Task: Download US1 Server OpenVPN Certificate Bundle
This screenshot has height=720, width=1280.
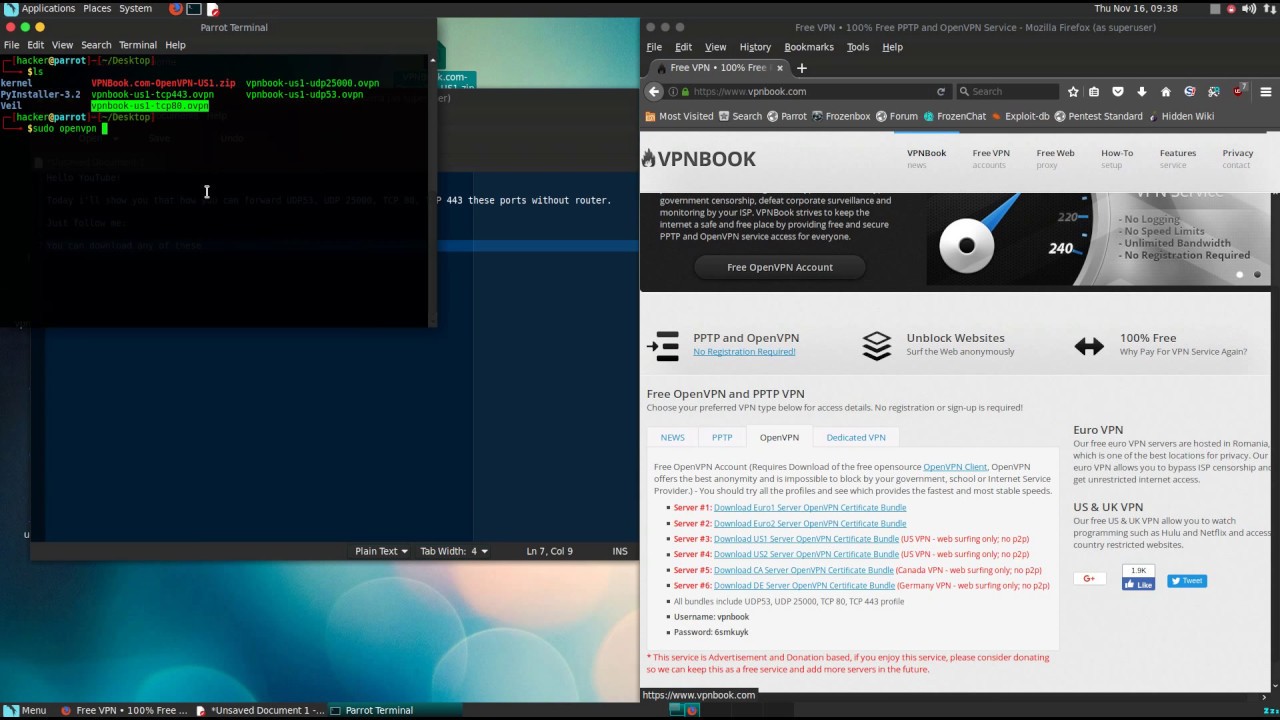Action: click(x=806, y=539)
